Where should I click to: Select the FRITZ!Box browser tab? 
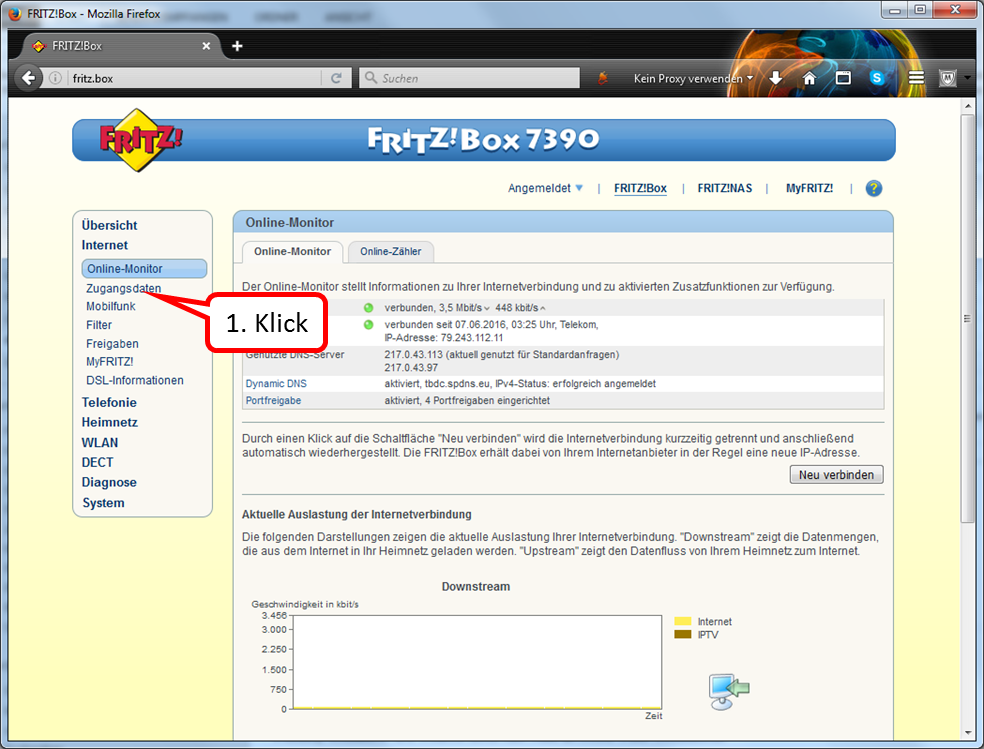pyautogui.click(x=123, y=46)
